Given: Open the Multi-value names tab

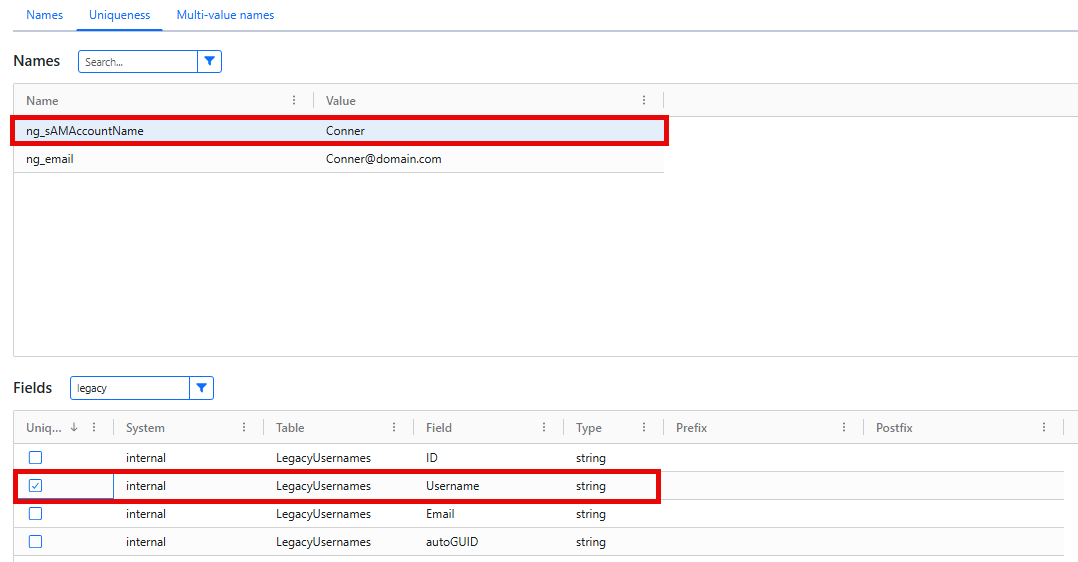Looking at the screenshot, I should pos(226,14).
